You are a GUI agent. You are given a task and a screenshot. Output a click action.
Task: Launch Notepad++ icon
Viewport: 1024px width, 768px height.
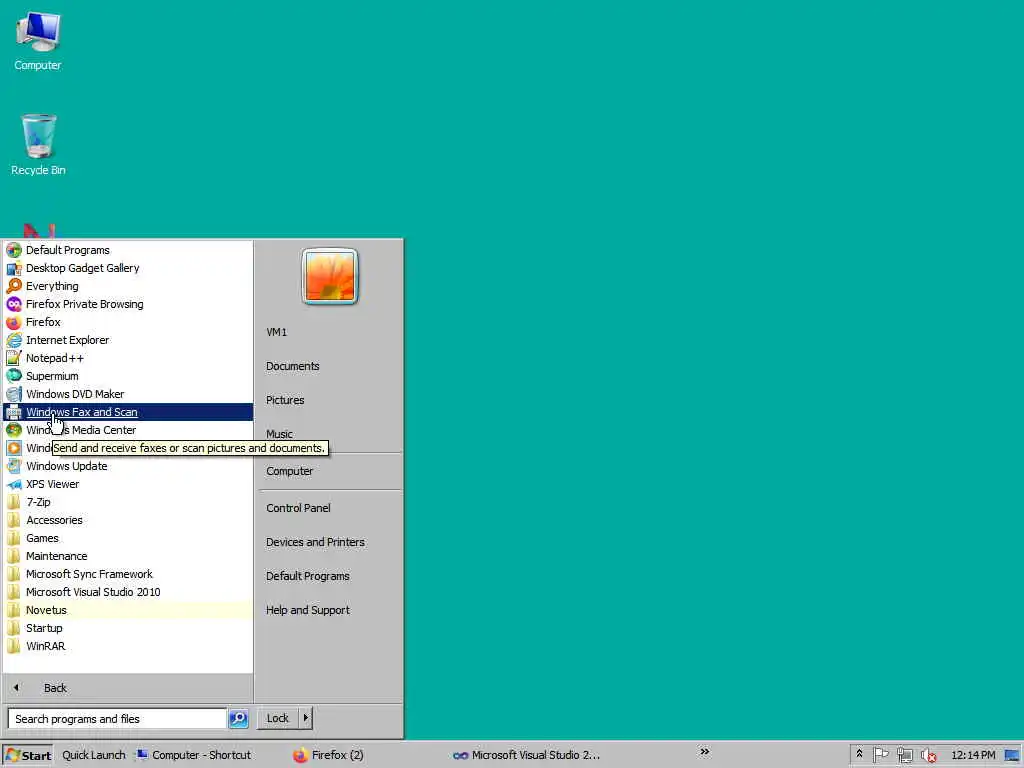click(x=14, y=358)
